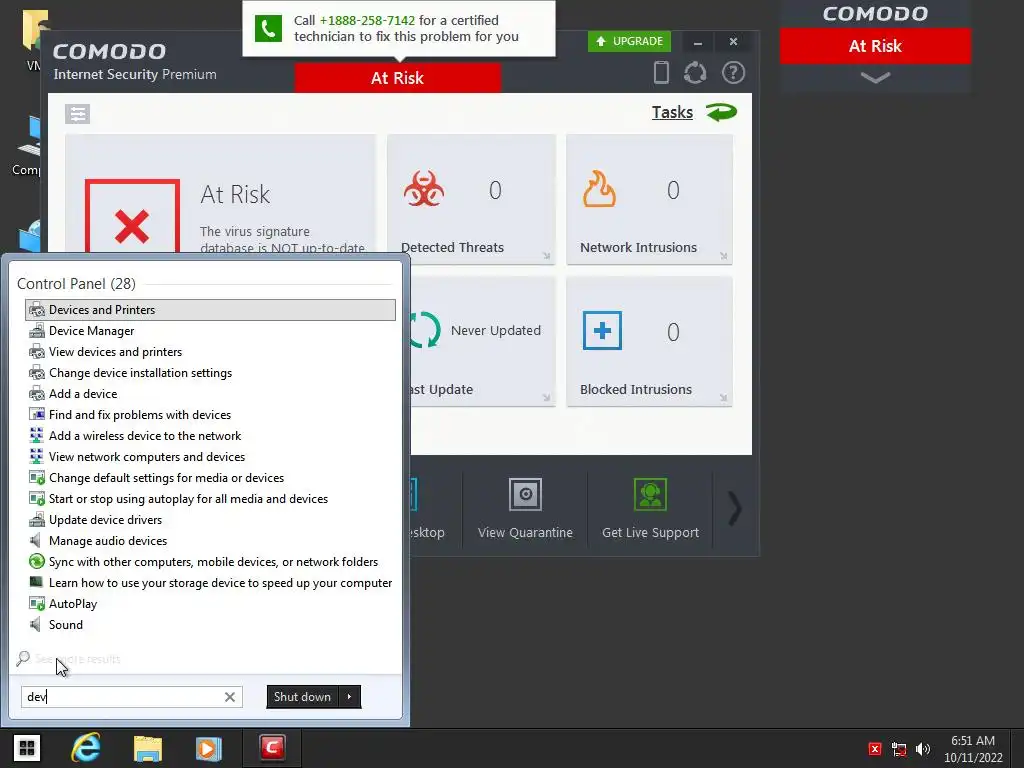Click the Control Panel (28) header

(x=76, y=284)
